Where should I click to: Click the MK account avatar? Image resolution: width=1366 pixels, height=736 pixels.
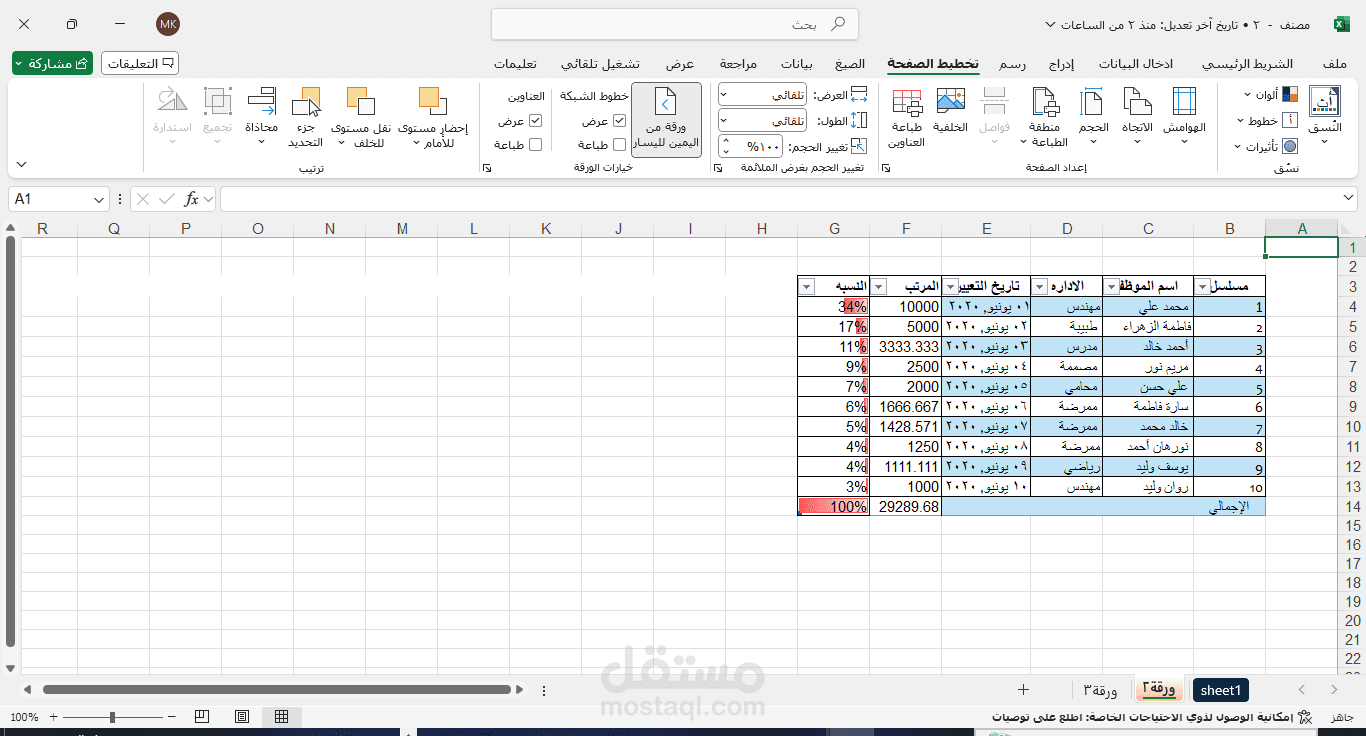click(x=168, y=24)
